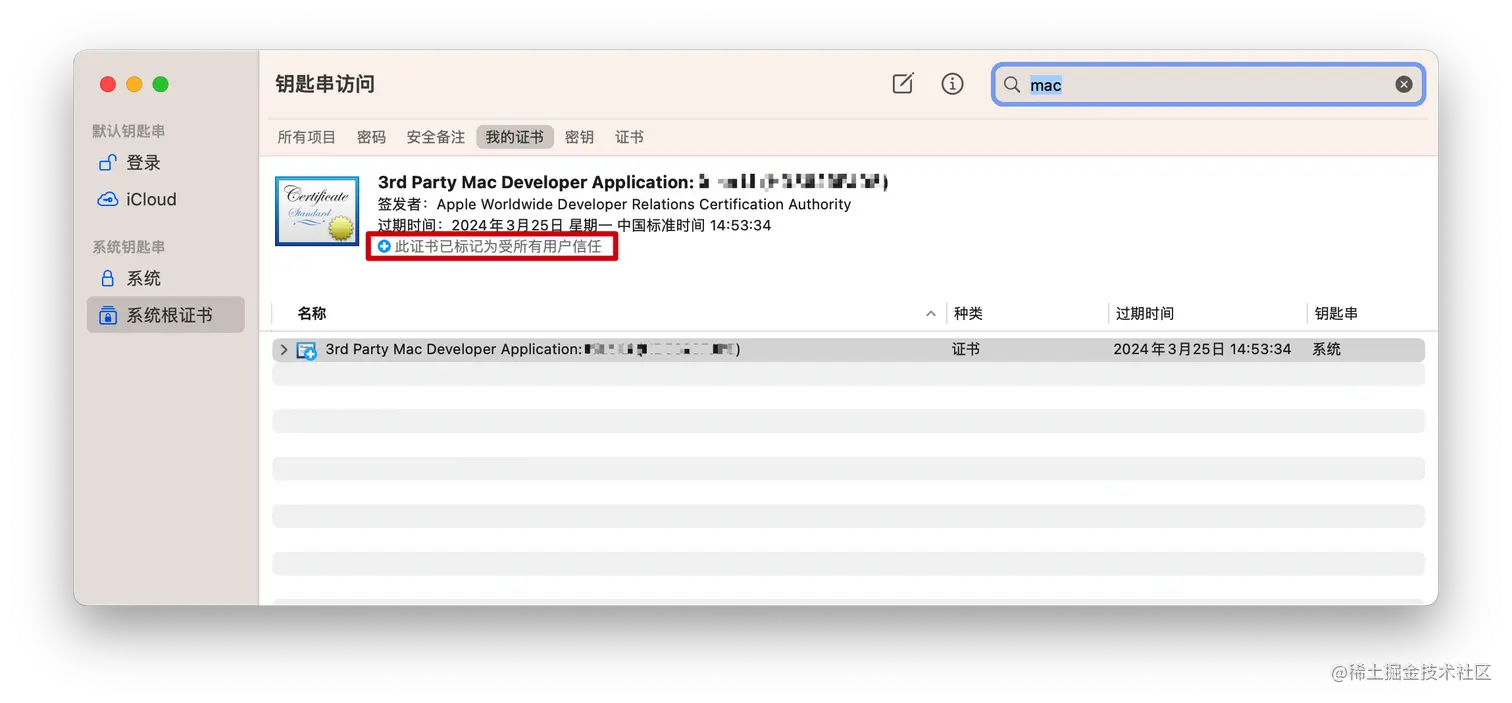Switch to the 密钥 tab
This screenshot has width=1512, height=703.
[x=579, y=137]
